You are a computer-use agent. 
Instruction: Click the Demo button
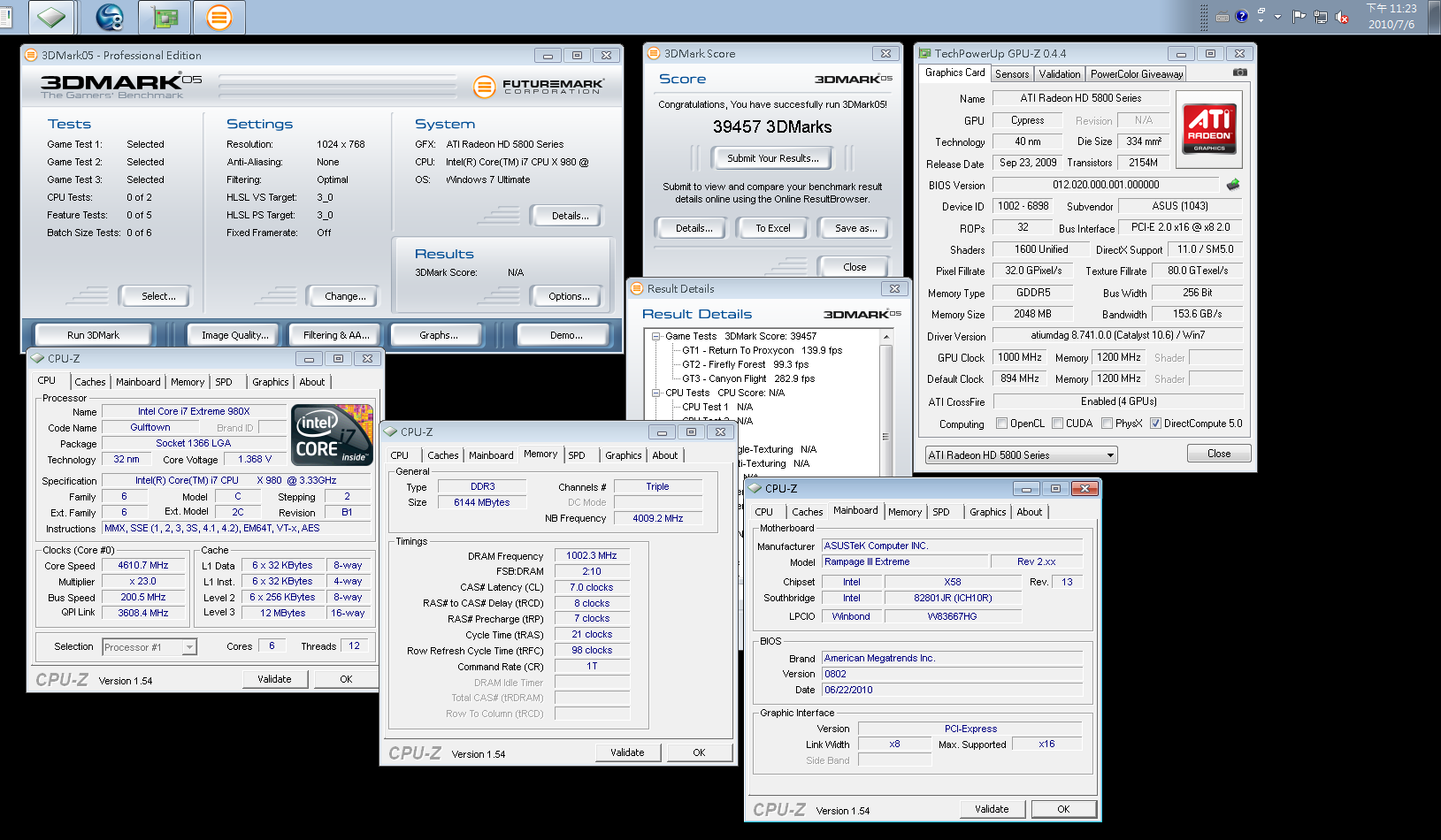pos(566,335)
